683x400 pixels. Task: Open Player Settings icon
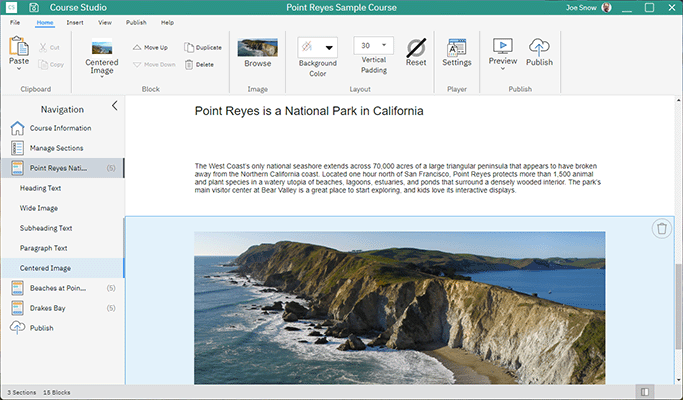456,47
